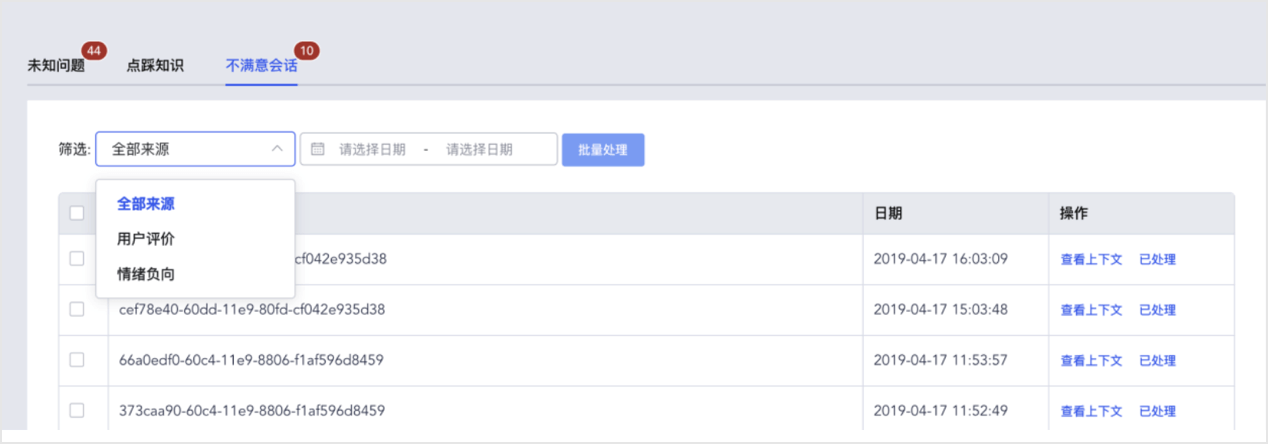Click the red 10 badge on 不满意会话
The image size is (1268, 444).
coord(307,50)
